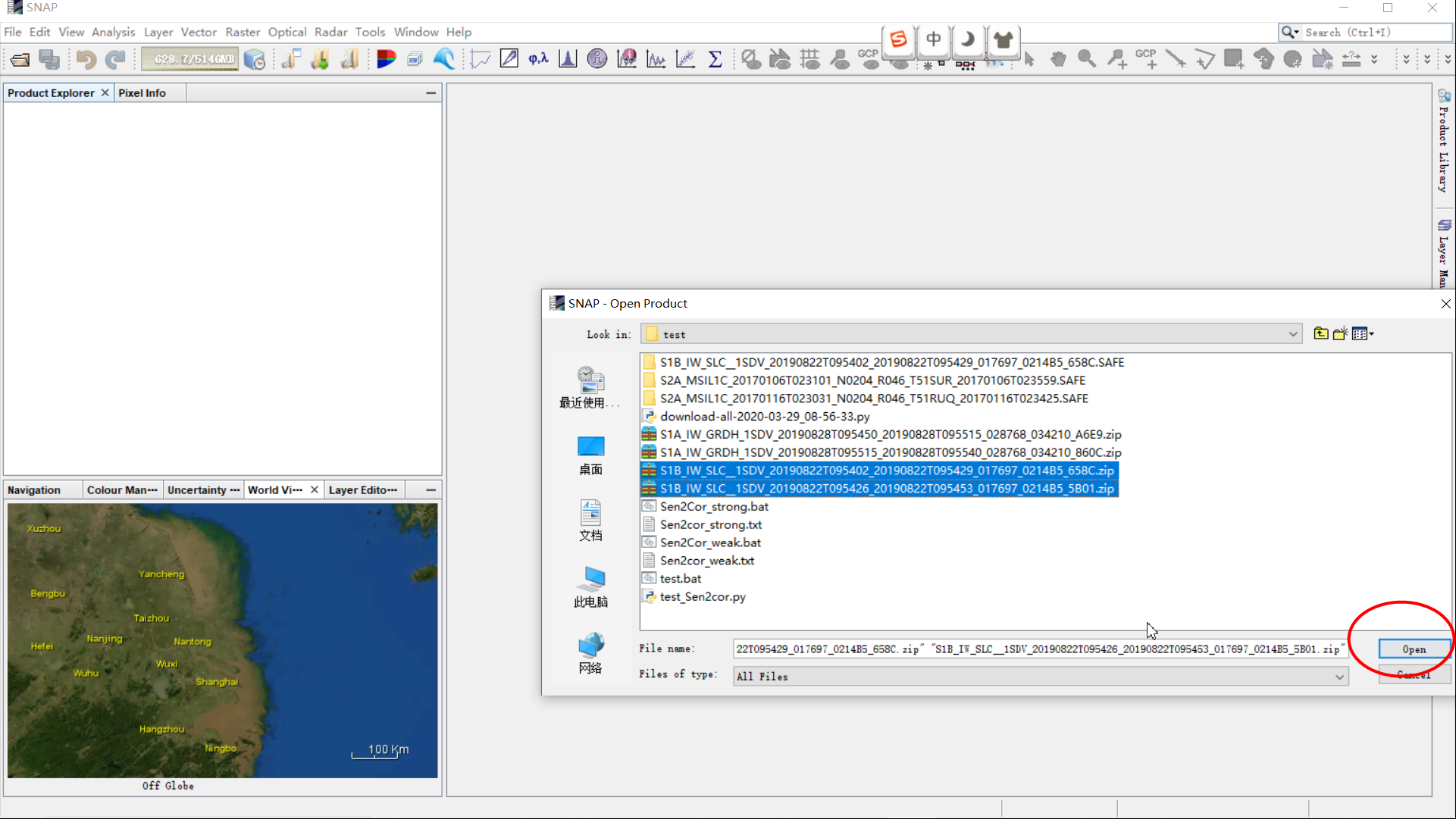Go up one folder level in dialog
This screenshot has height=819, width=1456.
[1321, 333]
